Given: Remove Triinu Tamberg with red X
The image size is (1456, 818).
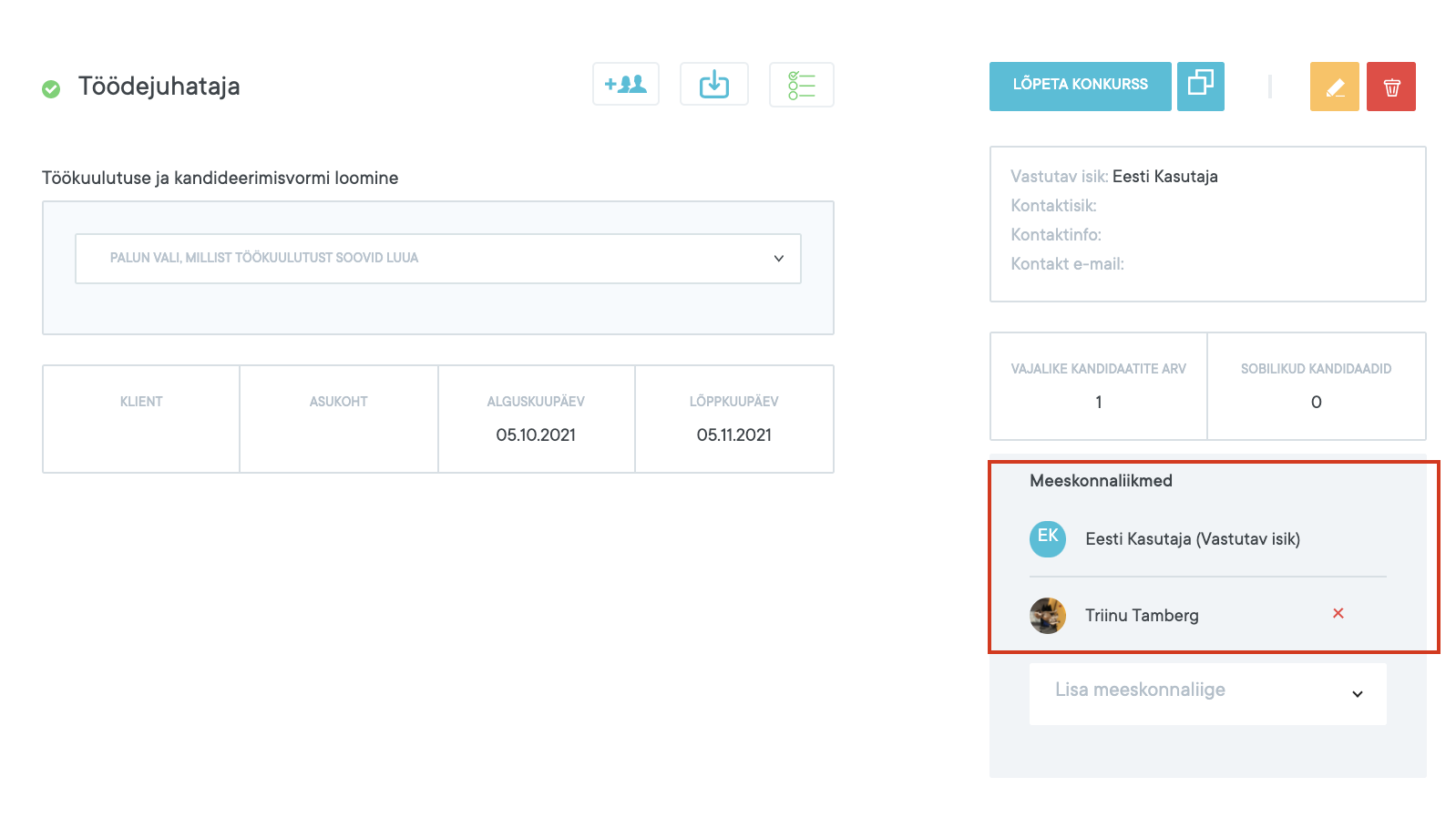Looking at the screenshot, I should click(1338, 613).
